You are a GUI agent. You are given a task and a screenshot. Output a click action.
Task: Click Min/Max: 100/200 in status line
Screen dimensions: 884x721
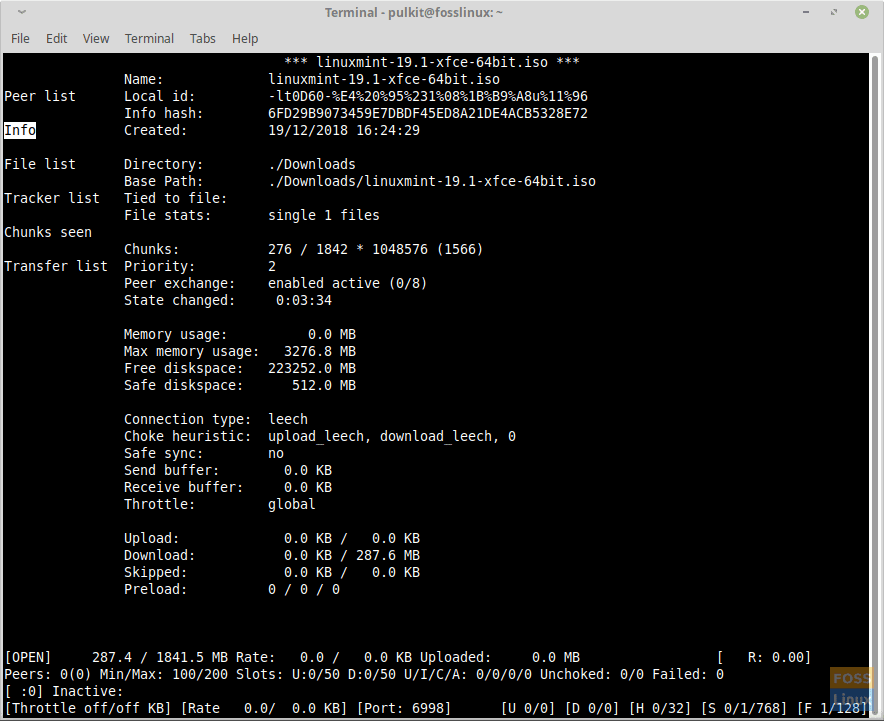click(163, 674)
